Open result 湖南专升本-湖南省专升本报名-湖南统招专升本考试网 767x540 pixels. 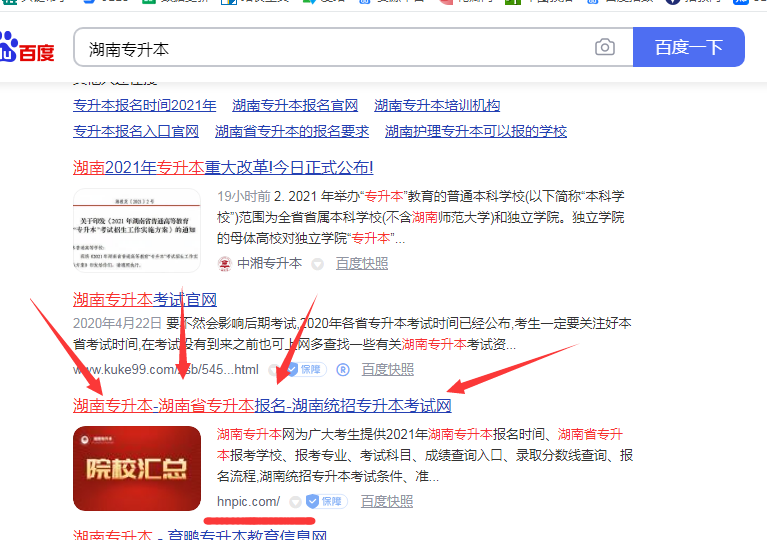(x=262, y=405)
